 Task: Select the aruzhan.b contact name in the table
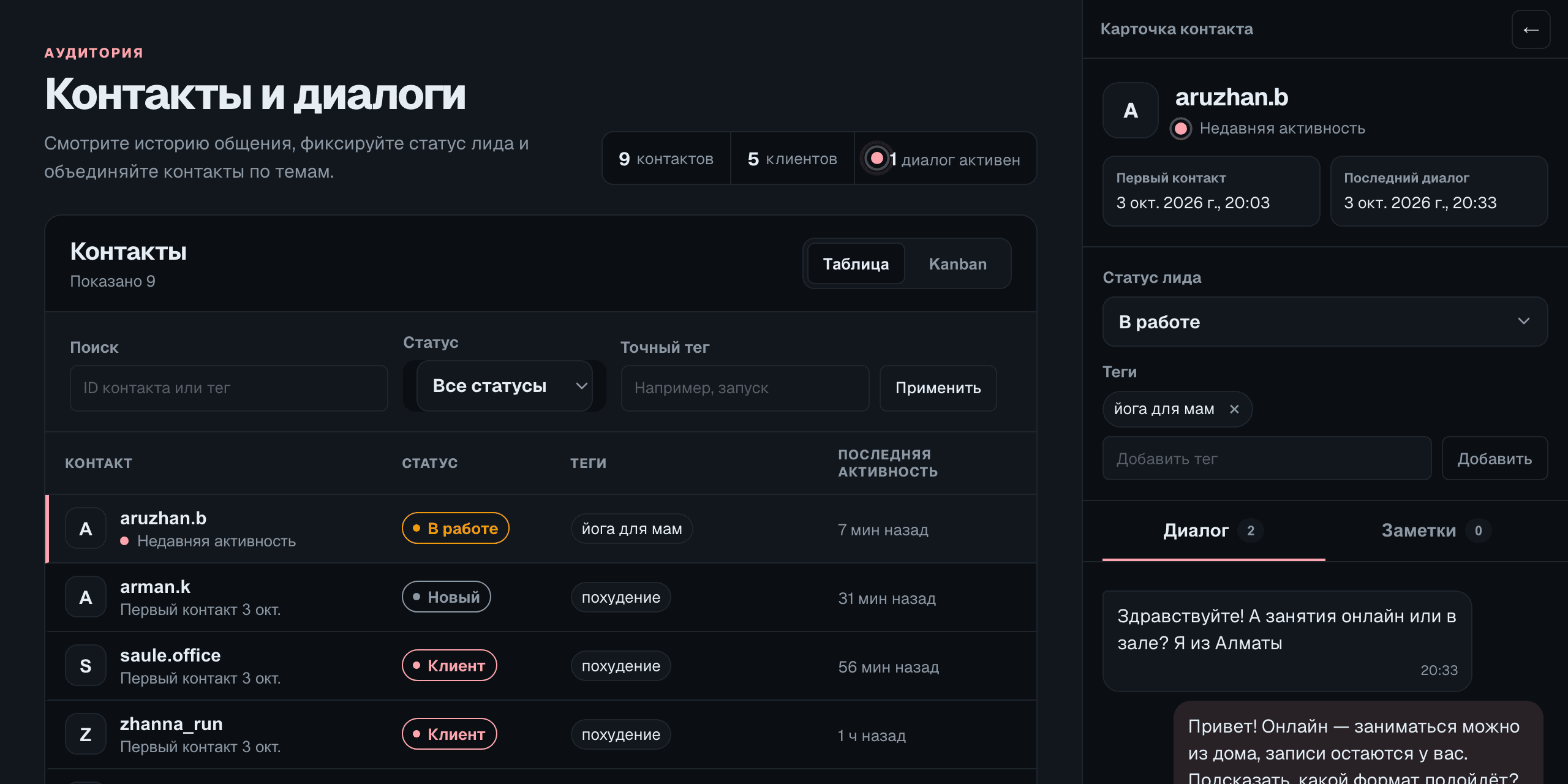click(163, 518)
